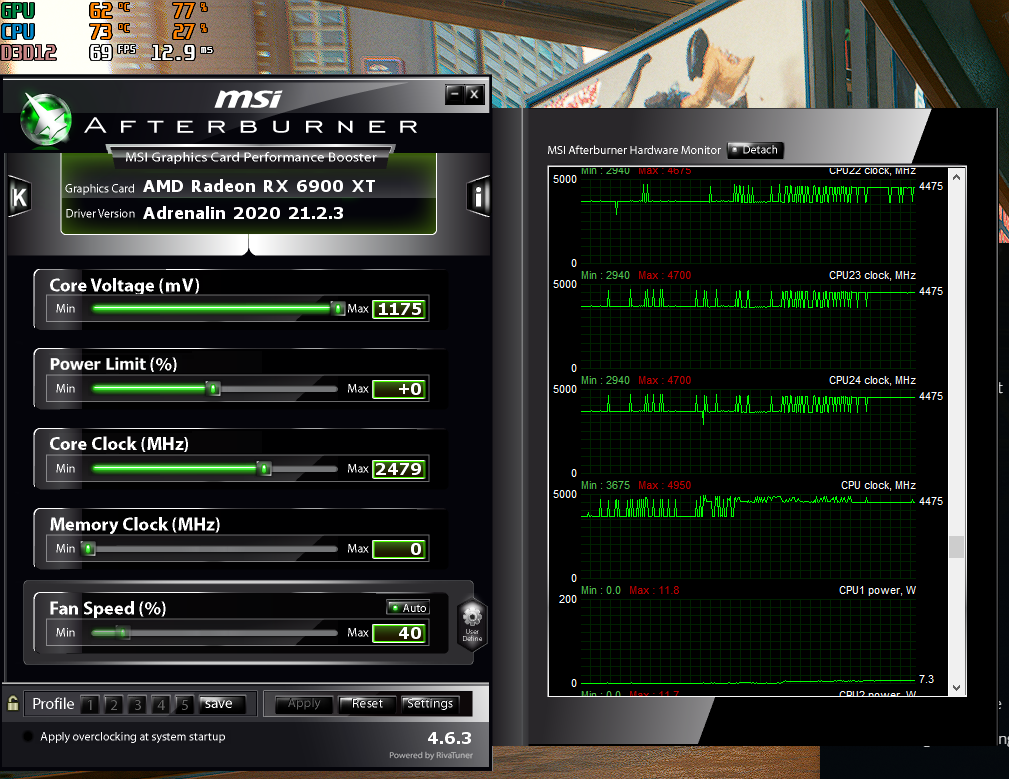Click the 'CPU23 clock, MHz' label

872,275
